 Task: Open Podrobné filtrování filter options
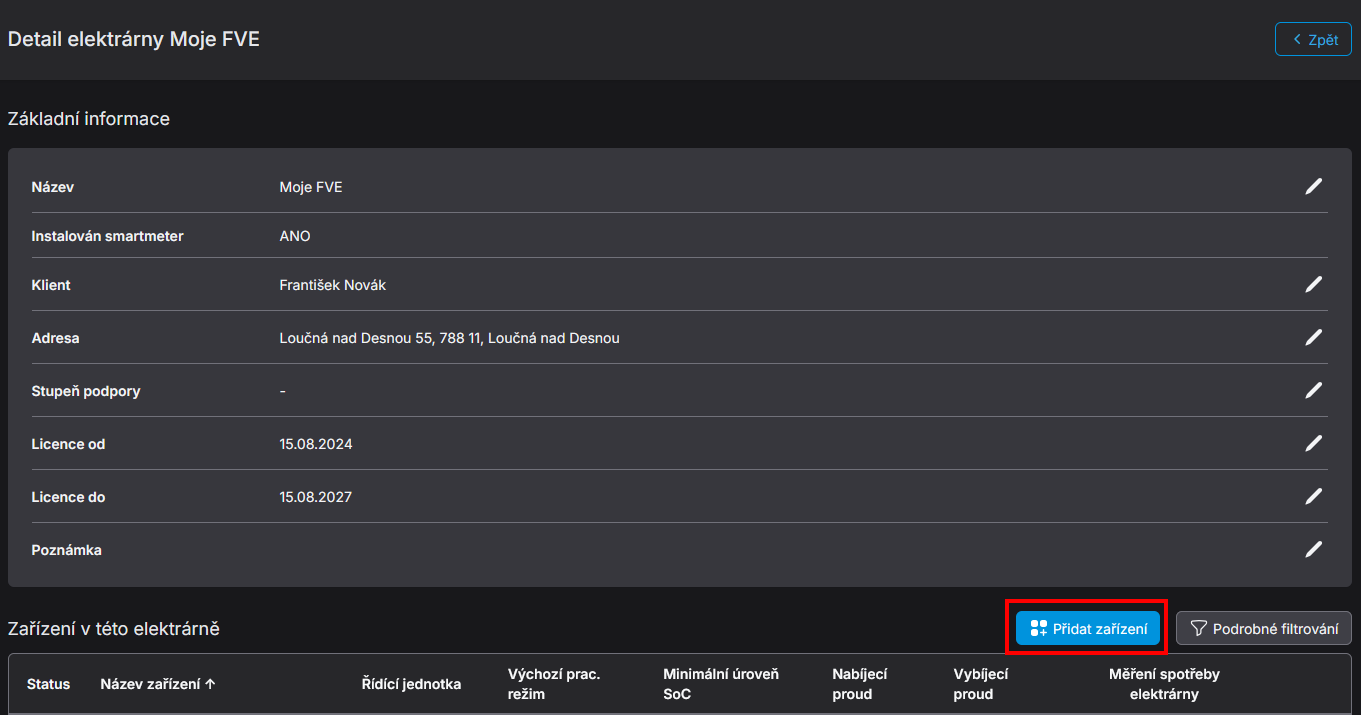1264,629
